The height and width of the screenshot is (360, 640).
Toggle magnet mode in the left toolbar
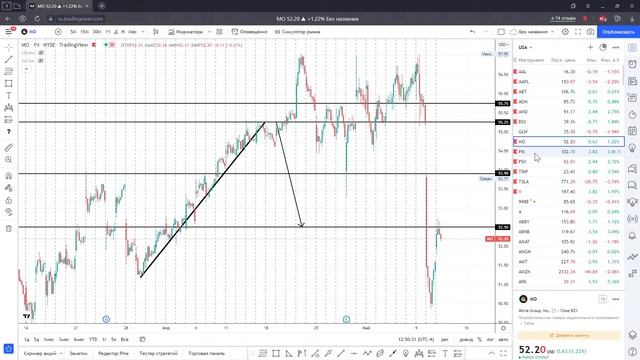(x=9, y=176)
